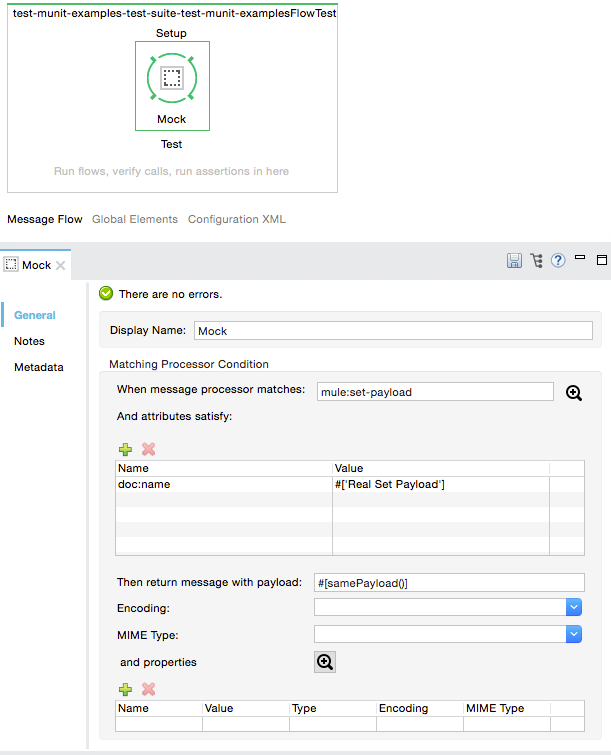This screenshot has width=611, height=755.
Task: Click the magnifier button next to 'and properties'
Action: point(325,662)
